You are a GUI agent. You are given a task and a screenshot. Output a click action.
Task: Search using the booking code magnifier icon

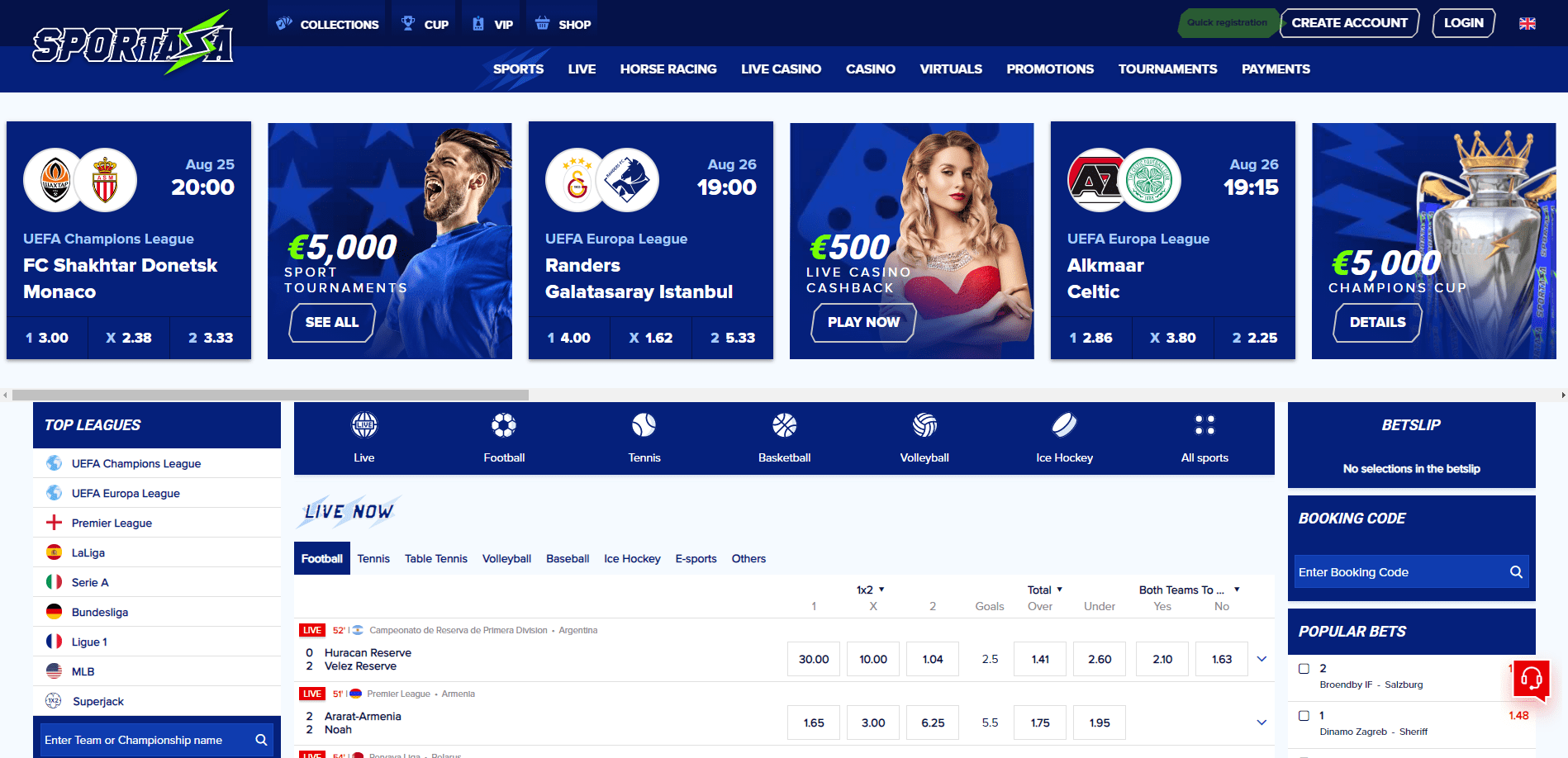click(x=1516, y=572)
